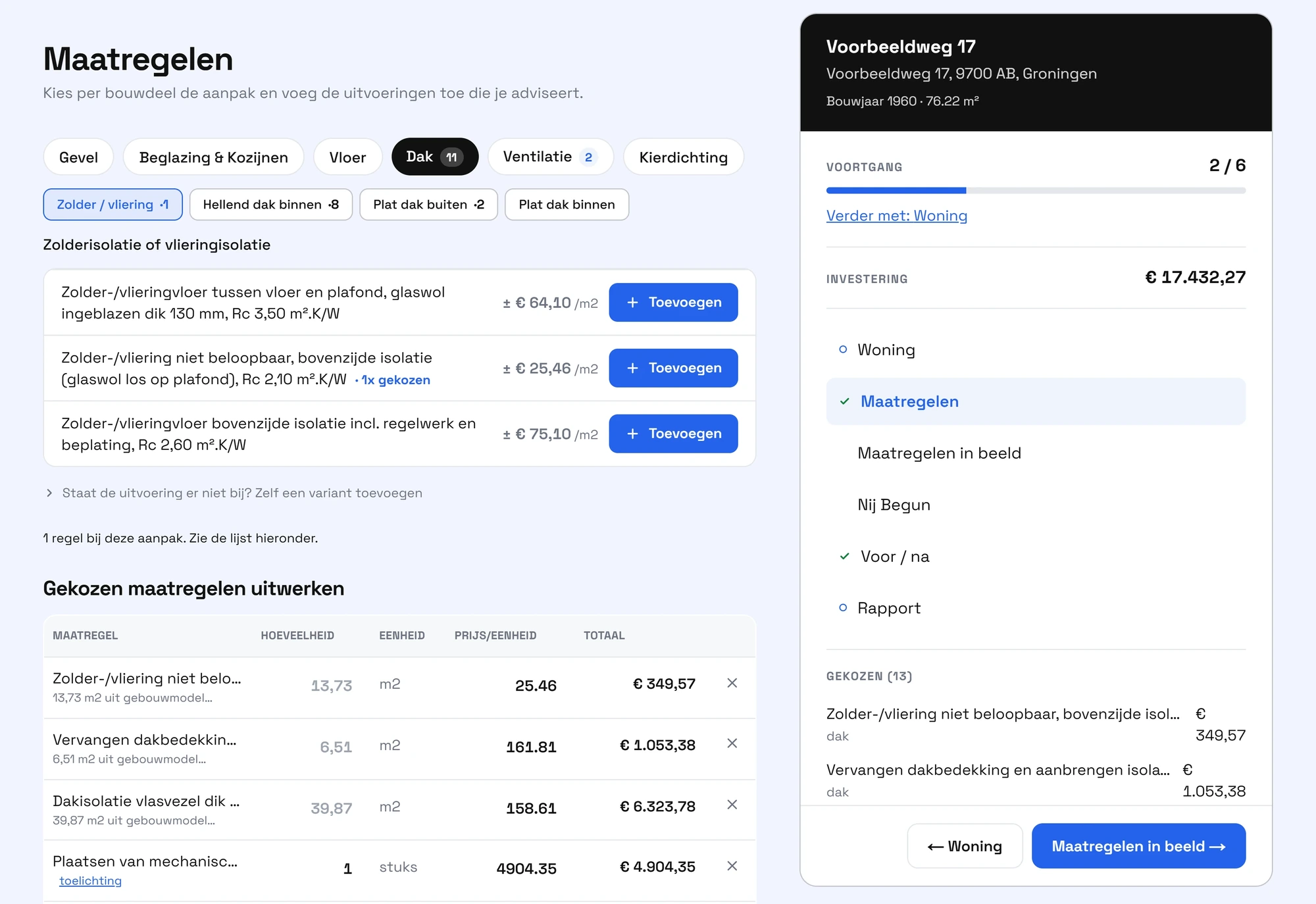Expand 'Zelf een variant toevoegen' chevron

coord(49,493)
